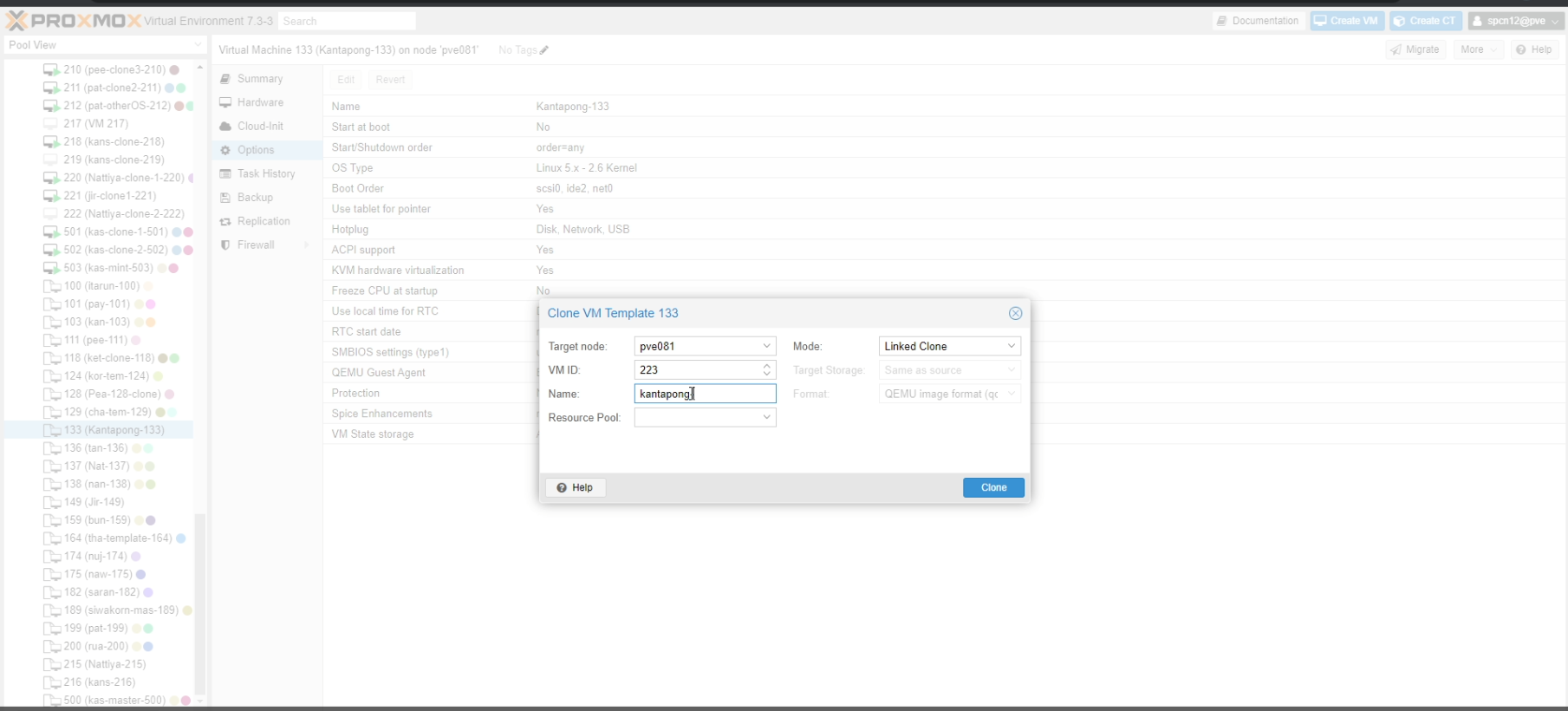The image size is (1568, 711).
Task: Click the blue Clone button
Action: pyautogui.click(x=993, y=487)
